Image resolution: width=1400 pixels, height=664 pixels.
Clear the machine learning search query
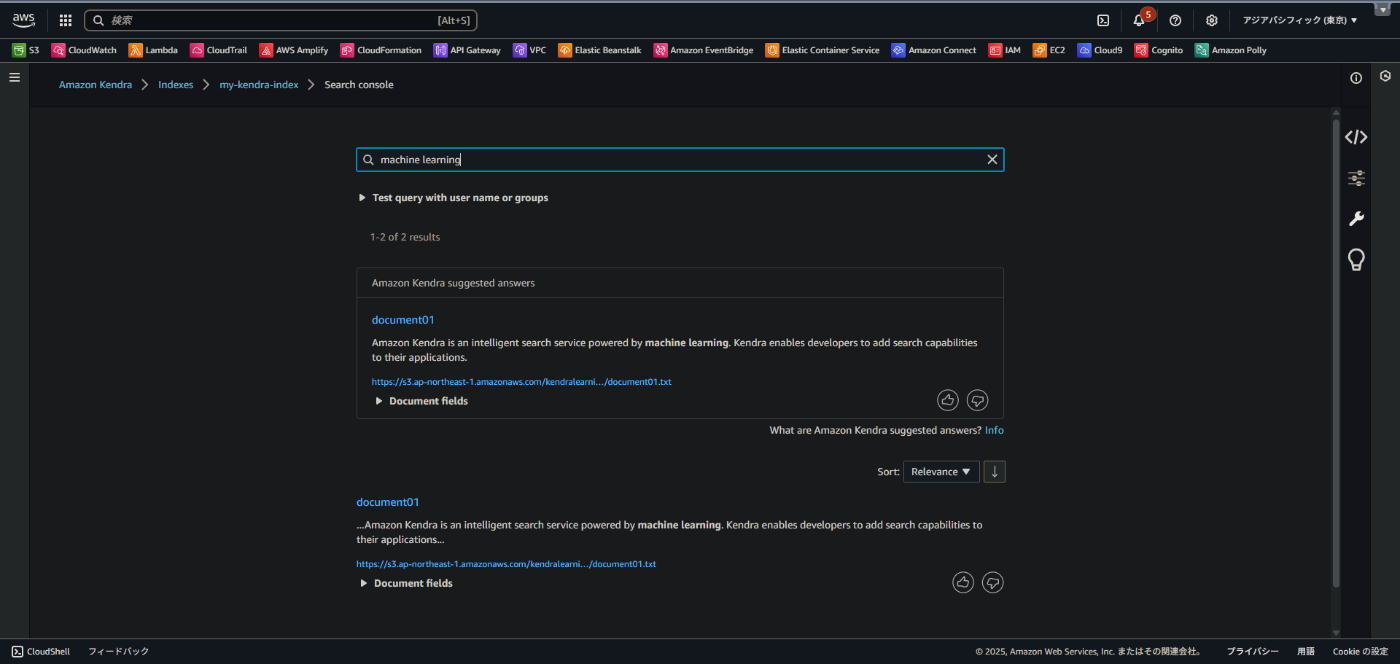992,160
